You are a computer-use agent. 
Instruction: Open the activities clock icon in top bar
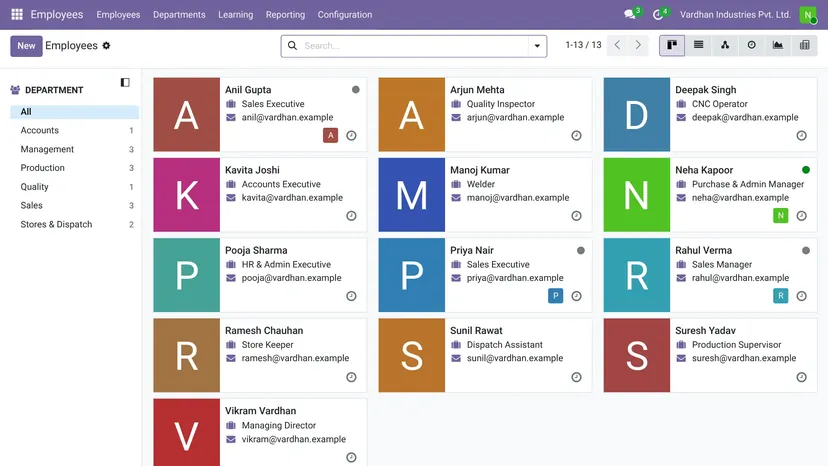click(658, 14)
